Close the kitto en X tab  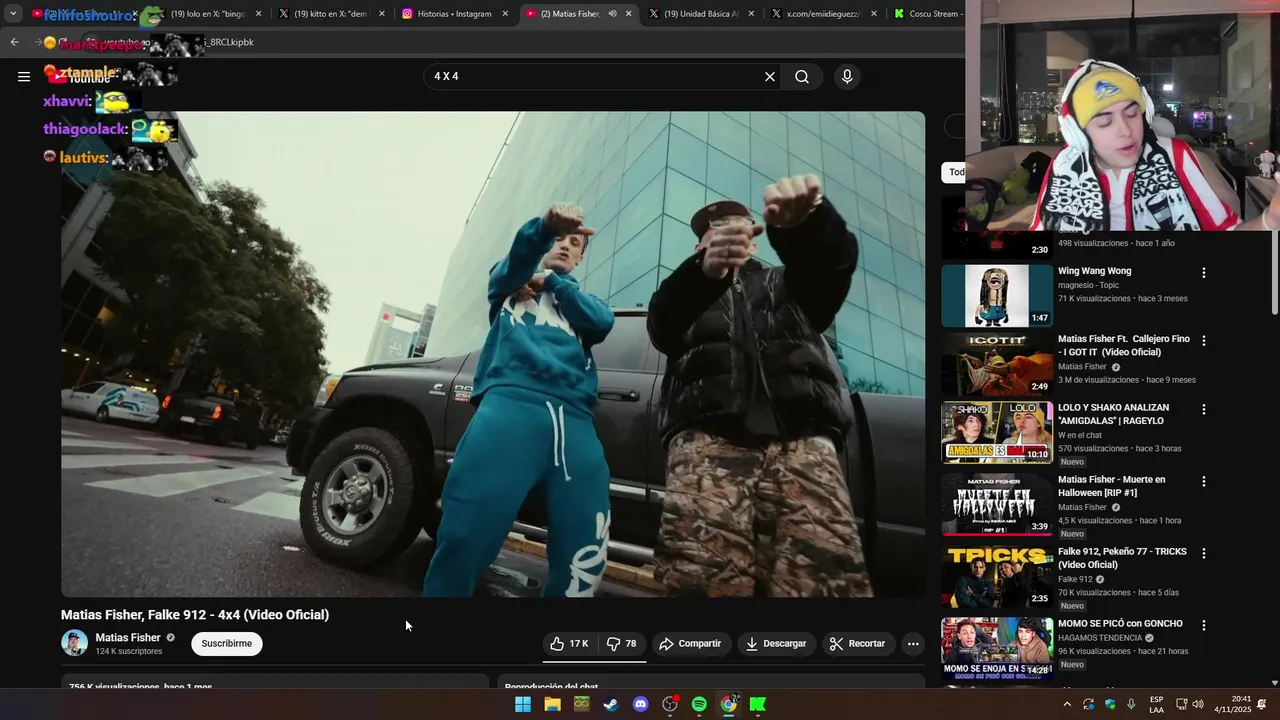[x=382, y=14]
